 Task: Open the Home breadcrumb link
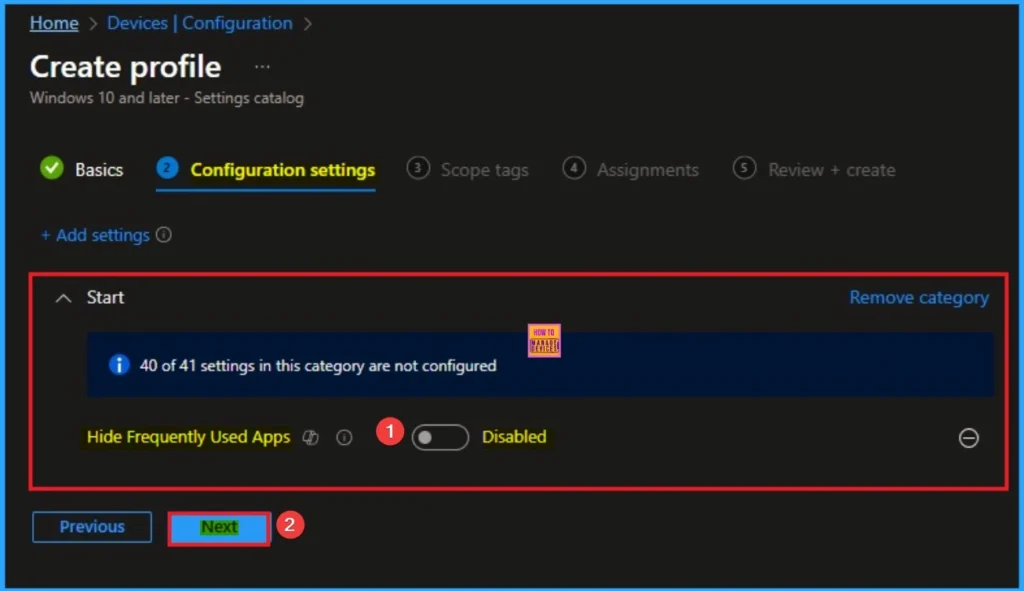click(x=54, y=23)
